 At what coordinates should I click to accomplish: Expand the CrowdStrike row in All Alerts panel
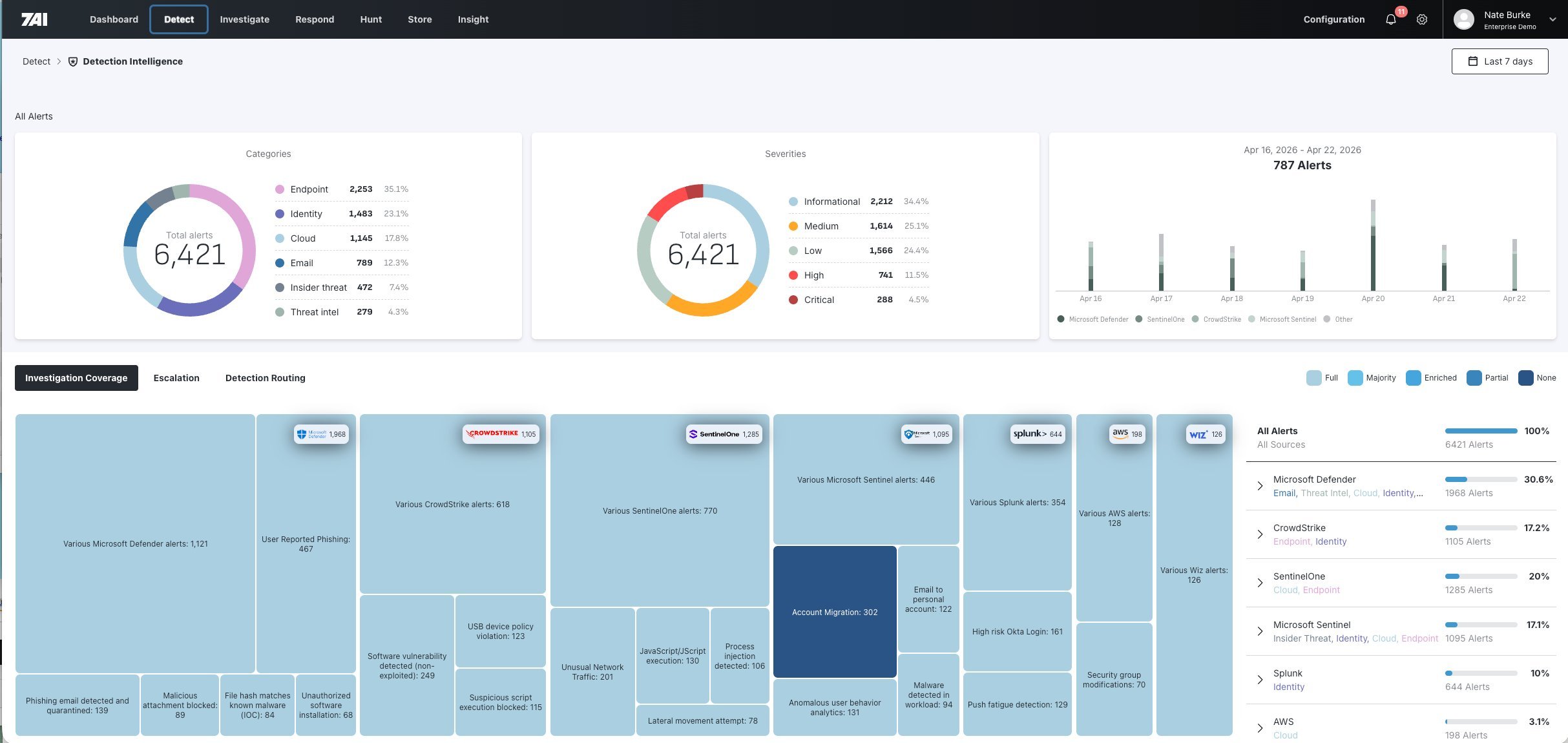click(1260, 535)
